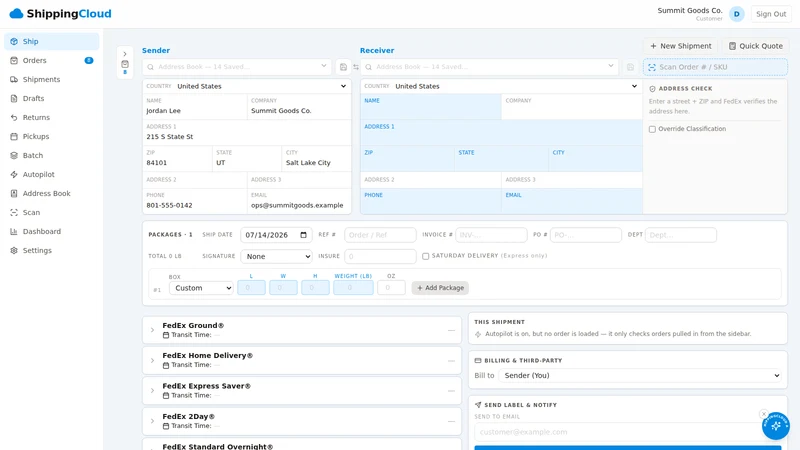Screen dimensions: 800x450
Task: Click the Returns arrow icon
Action: [x=14, y=117]
